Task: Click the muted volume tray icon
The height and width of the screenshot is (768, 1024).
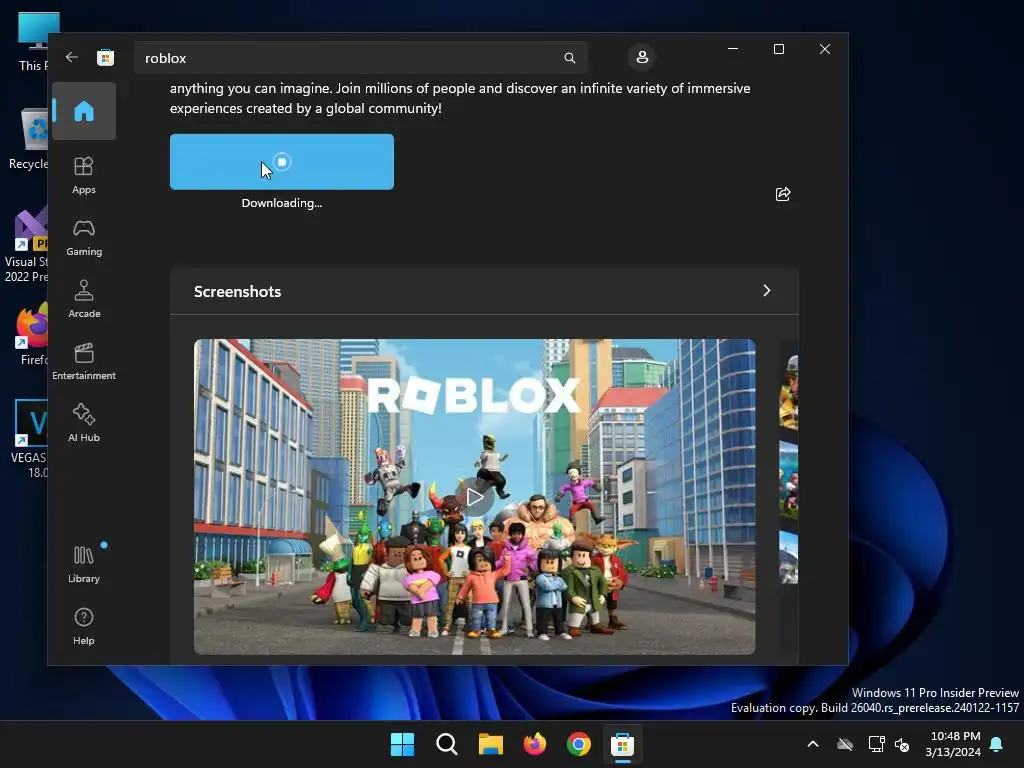Action: (x=902, y=744)
